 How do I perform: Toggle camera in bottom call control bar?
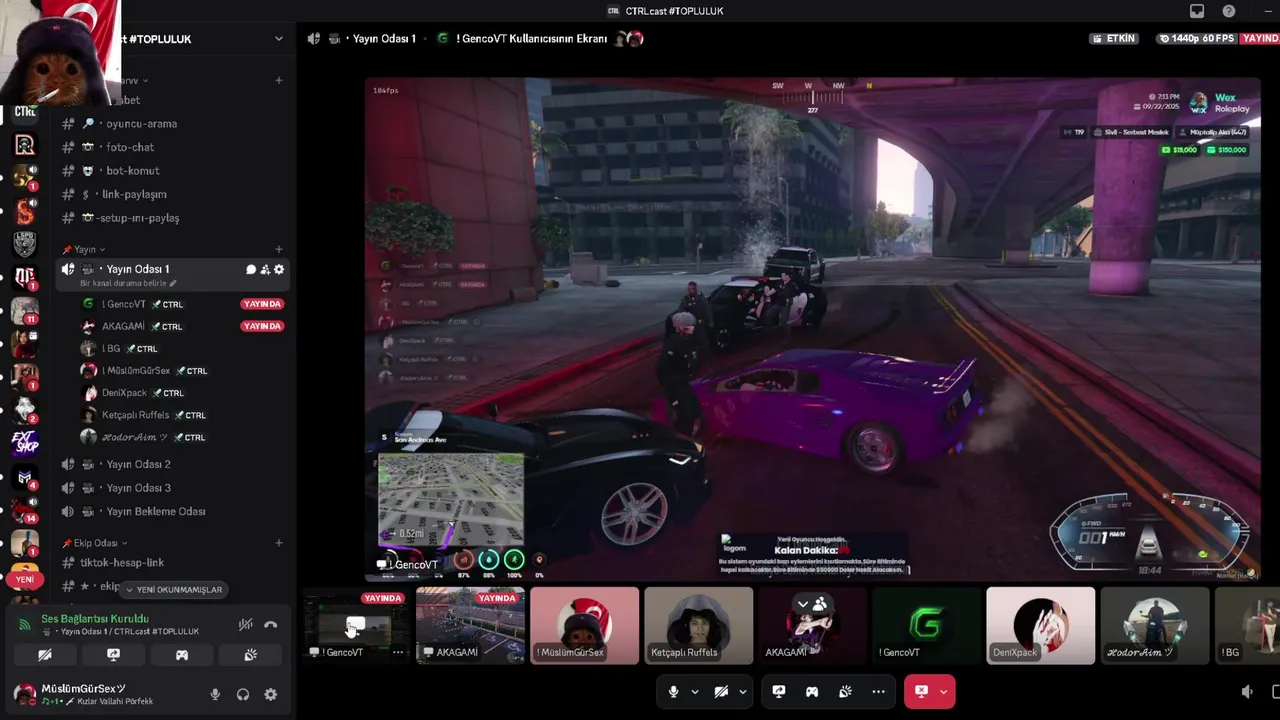point(721,692)
